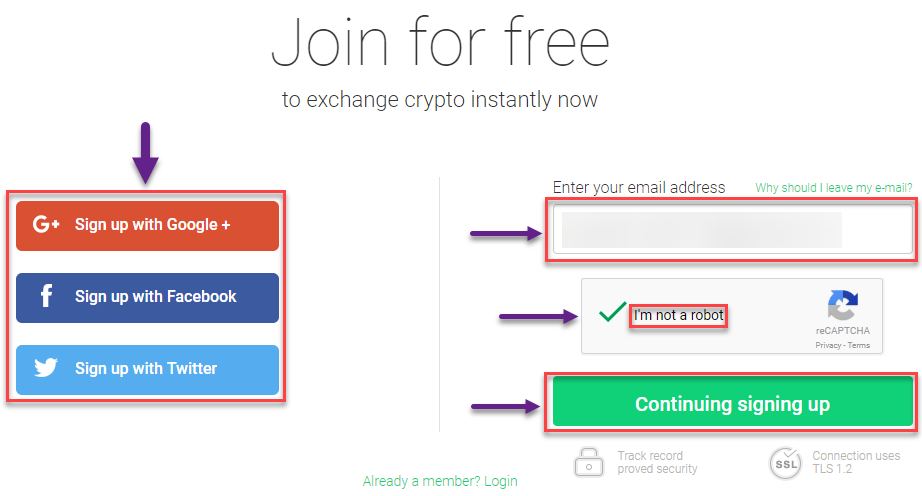Image resolution: width=922 pixels, height=496 pixels.
Task: Toggle the reCAPTCHA green checkmark
Action: 612,311
